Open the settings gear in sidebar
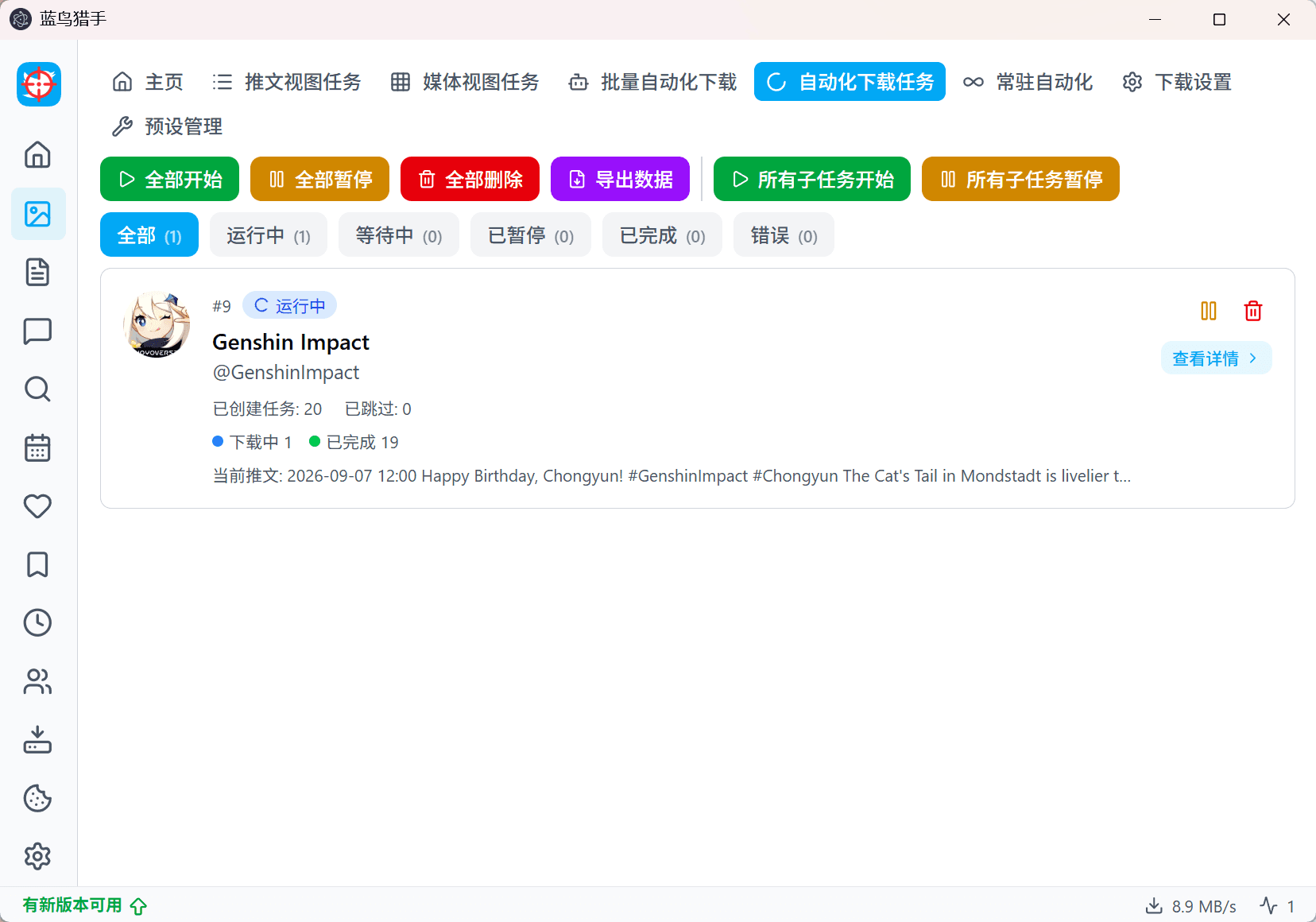The height and width of the screenshot is (922, 1316). click(x=37, y=857)
